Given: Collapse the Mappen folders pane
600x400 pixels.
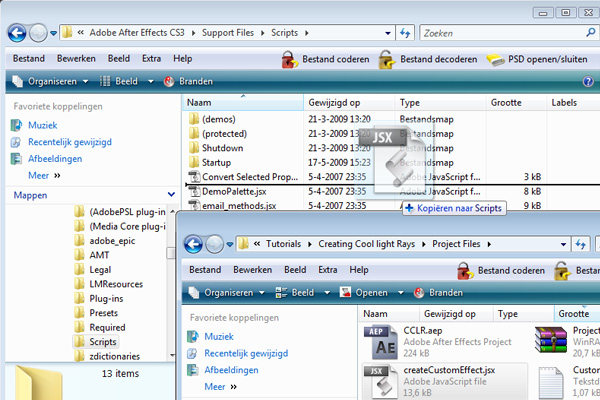Looking at the screenshot, I should (x=171, y=194).
